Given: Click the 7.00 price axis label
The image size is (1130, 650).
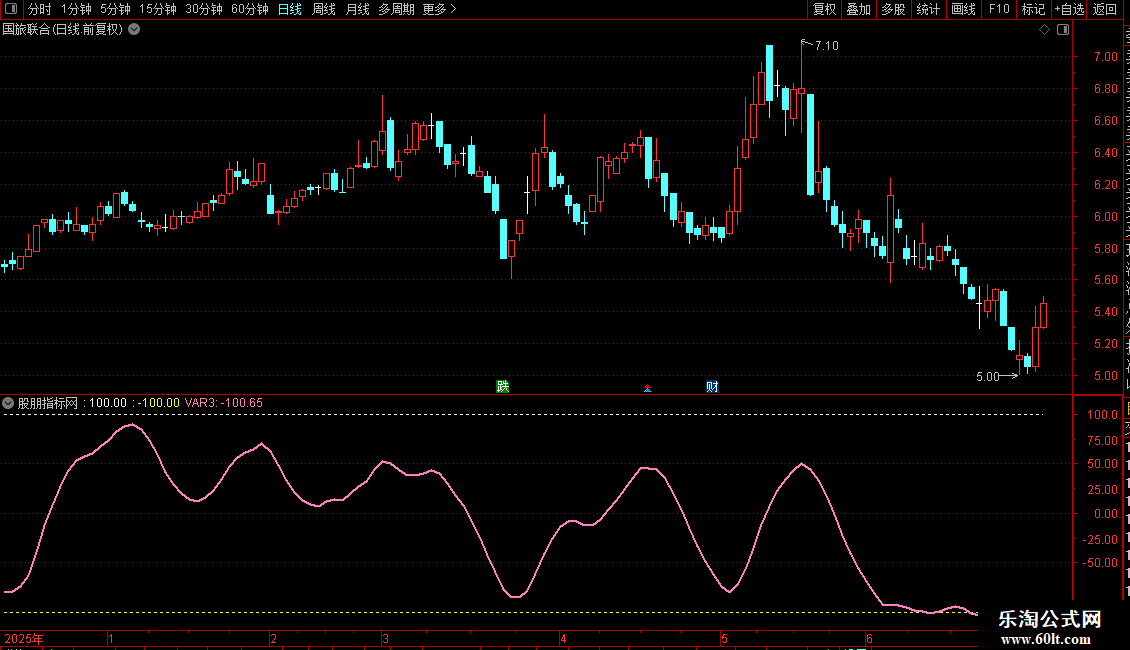Looking at the screenshot, I should (x=1105, y=57).
